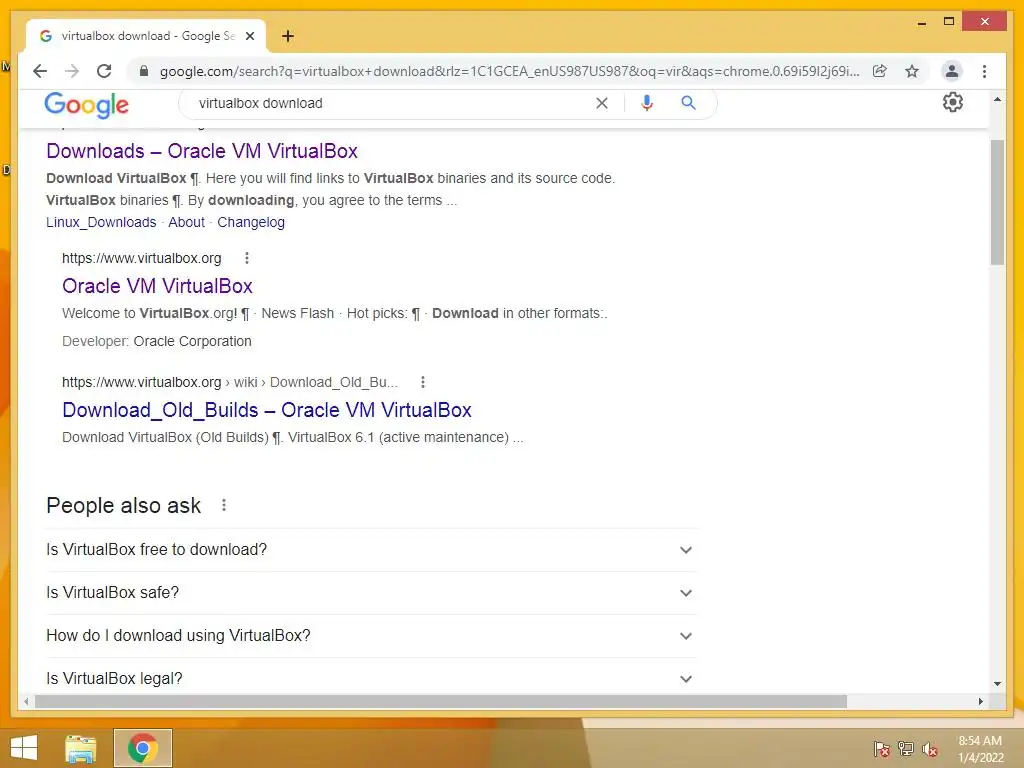
Task: Click the taskbar clock showing 8:54 AM
Action: pyautogui.click(x=980, y=748)
